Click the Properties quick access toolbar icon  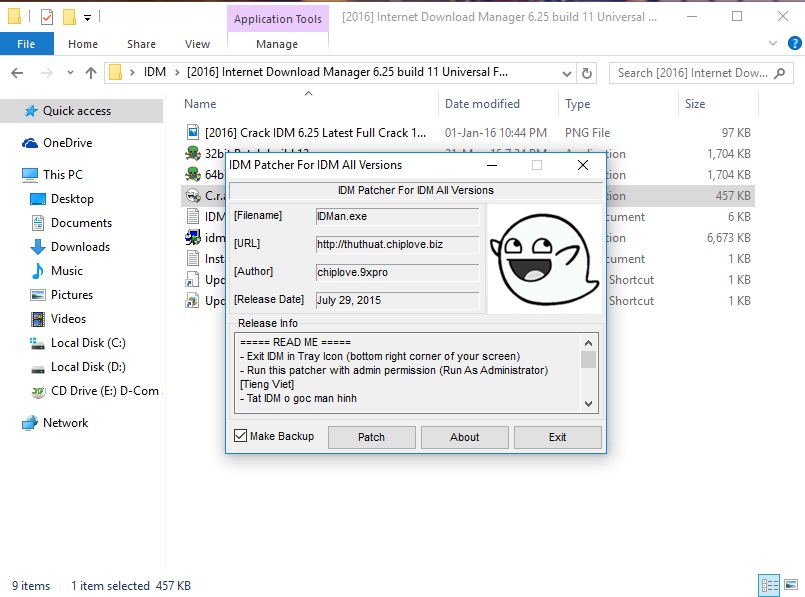pyautogui.click(x=47, y=17)
